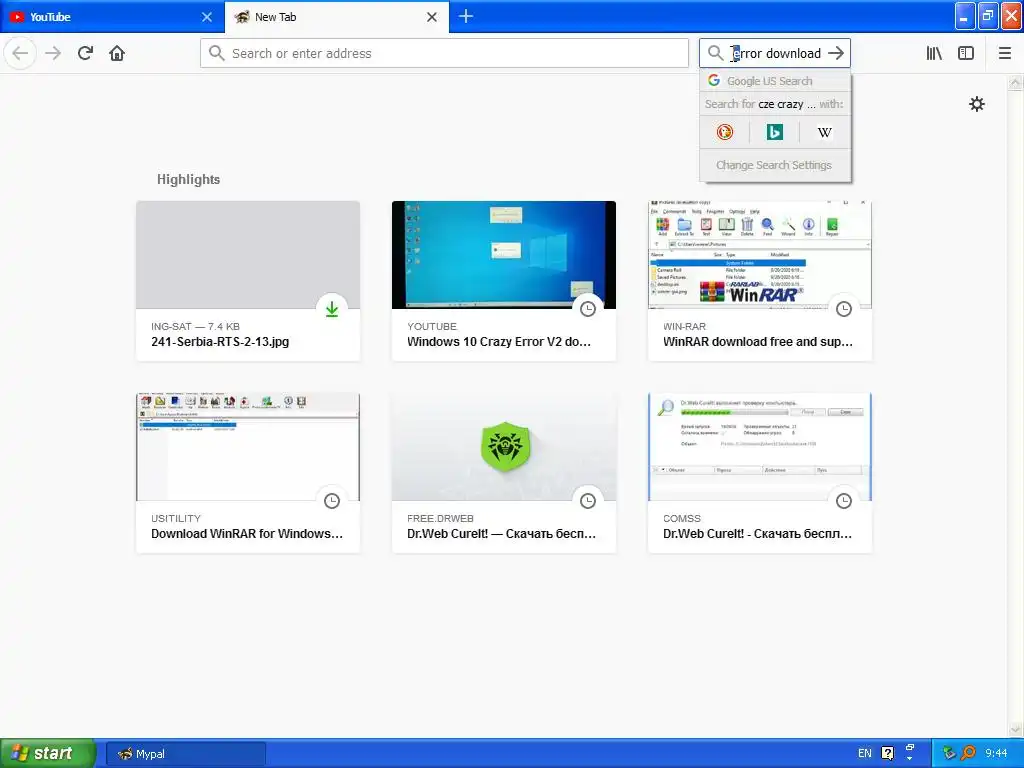1024x768 pixels.
Task: Go back to the previous page
Action: (x=20, y=53)
